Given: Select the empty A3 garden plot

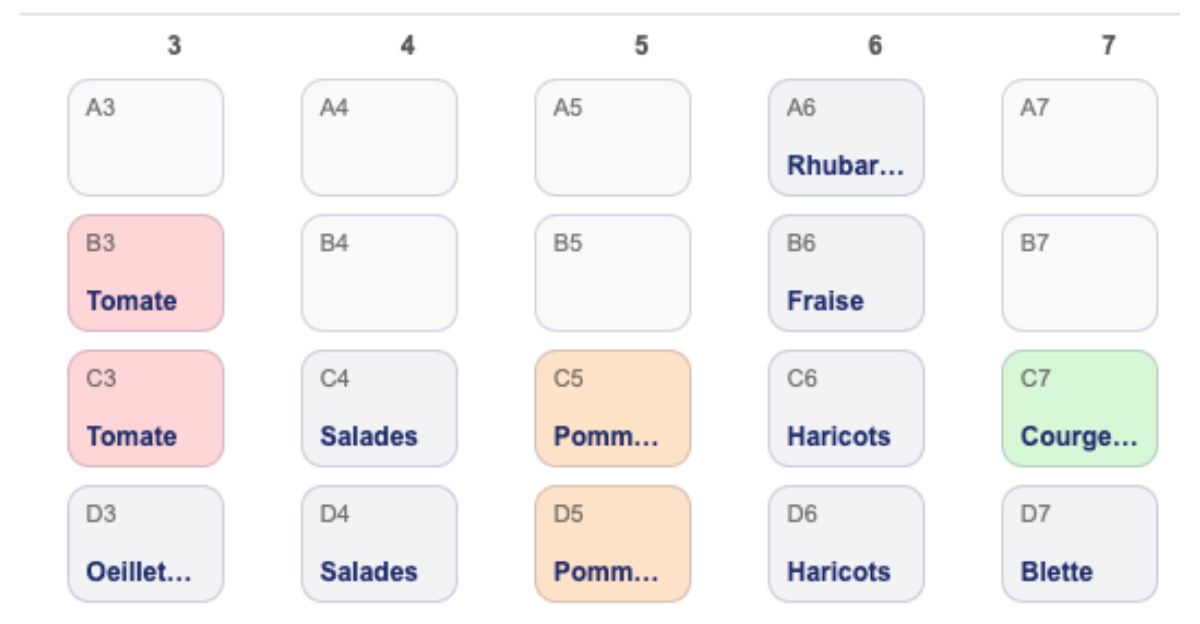Looking at the screenshot, I should click(x=146, y=138).
